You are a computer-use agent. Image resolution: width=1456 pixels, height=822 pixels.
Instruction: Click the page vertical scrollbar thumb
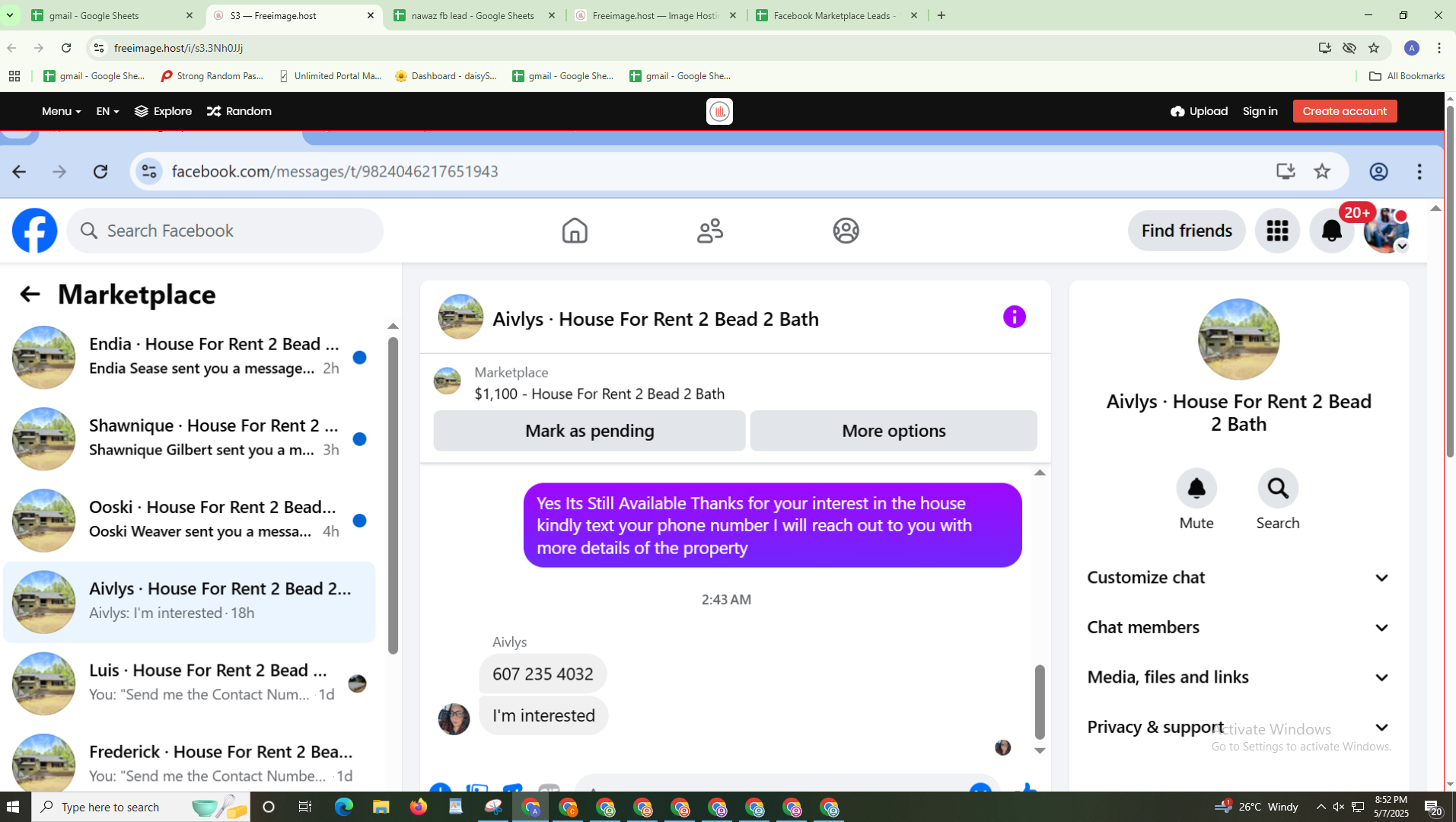coord(1449,282)
